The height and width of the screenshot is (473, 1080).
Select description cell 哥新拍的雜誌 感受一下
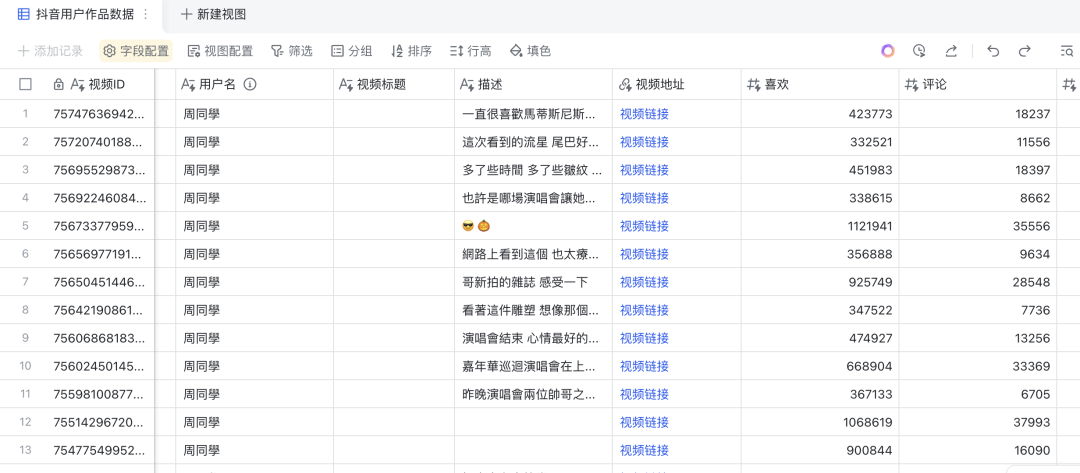tap(533, 282)
